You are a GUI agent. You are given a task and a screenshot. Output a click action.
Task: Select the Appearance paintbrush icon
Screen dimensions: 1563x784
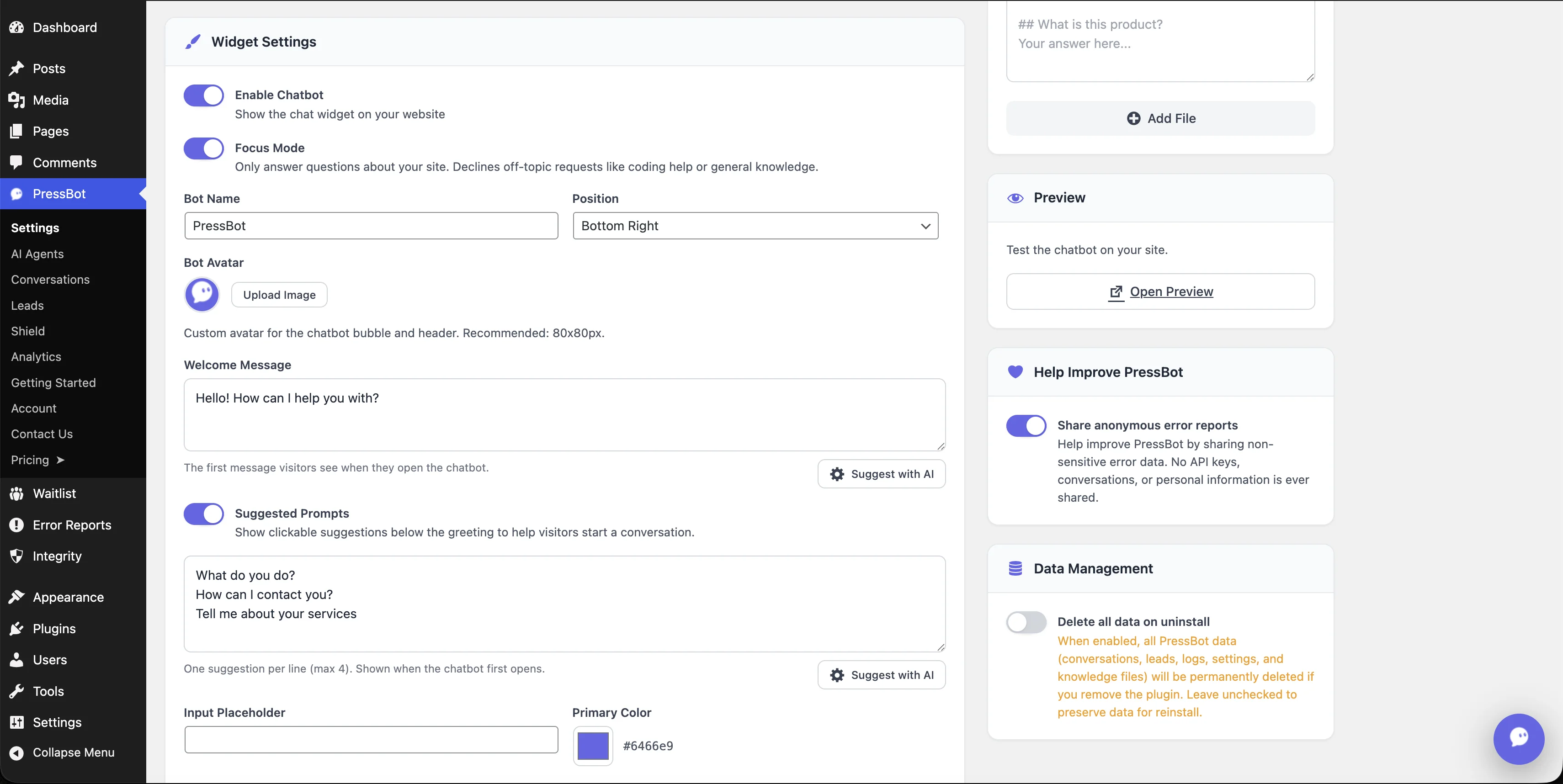(16, 597)
